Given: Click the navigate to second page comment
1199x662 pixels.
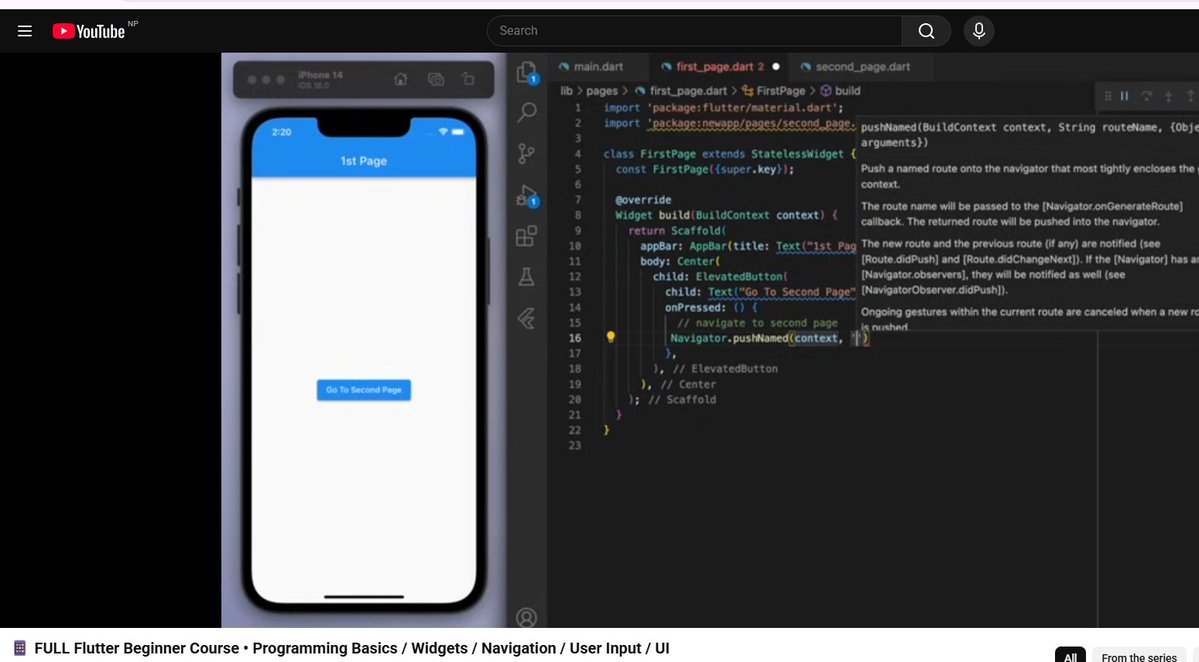Looking at the screenshot, I should [x=757, y=323].
